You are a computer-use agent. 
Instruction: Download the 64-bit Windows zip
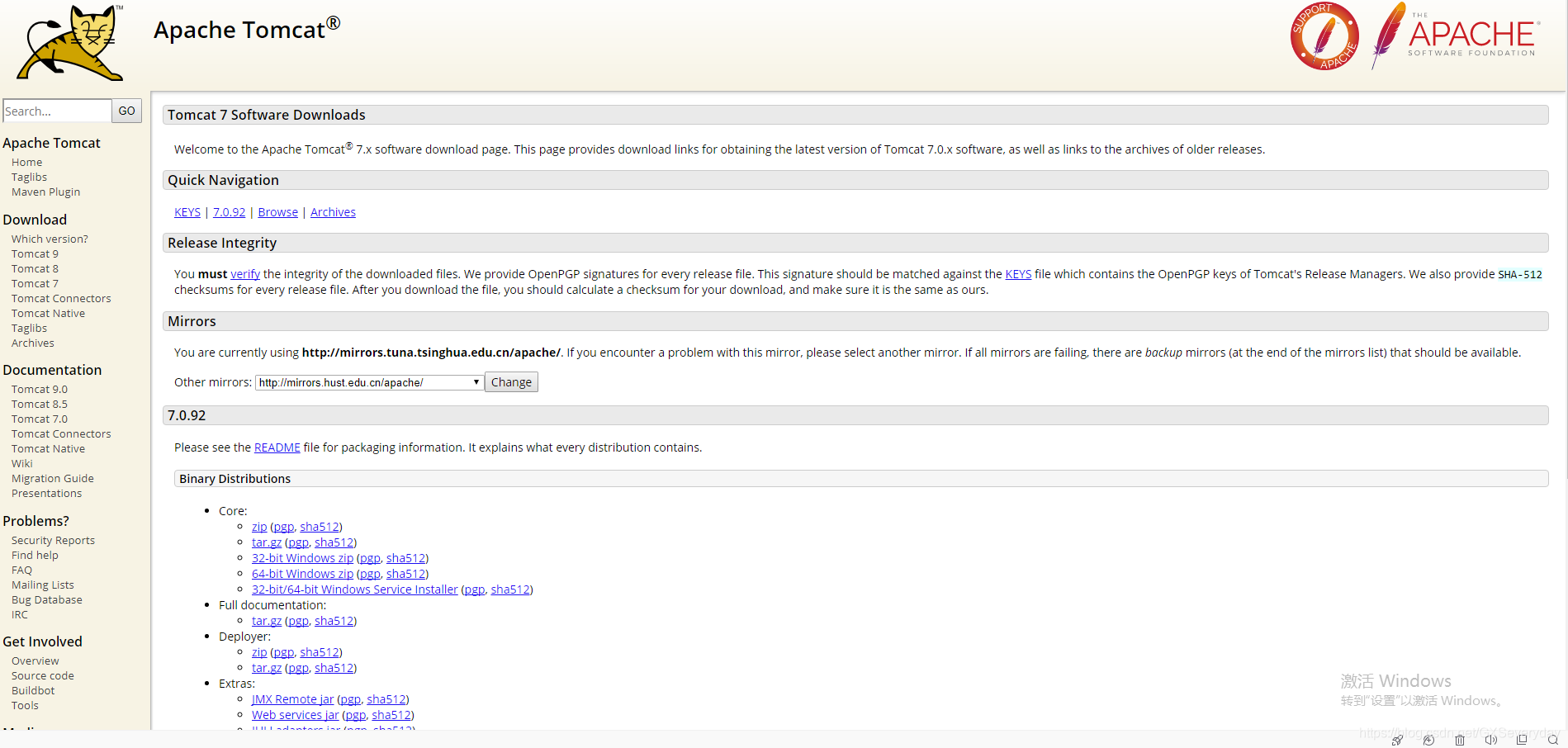(302, 574)
